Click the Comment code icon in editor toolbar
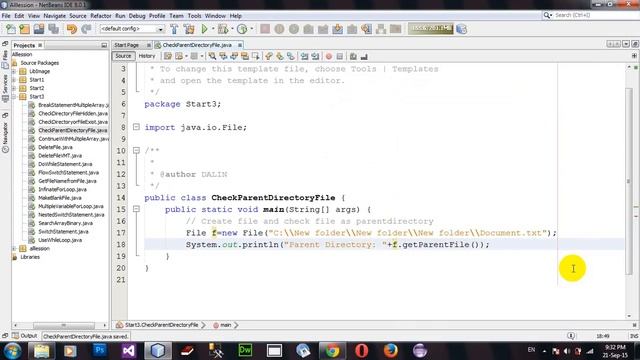Viewport: 640px width, 360px height. 353,56
